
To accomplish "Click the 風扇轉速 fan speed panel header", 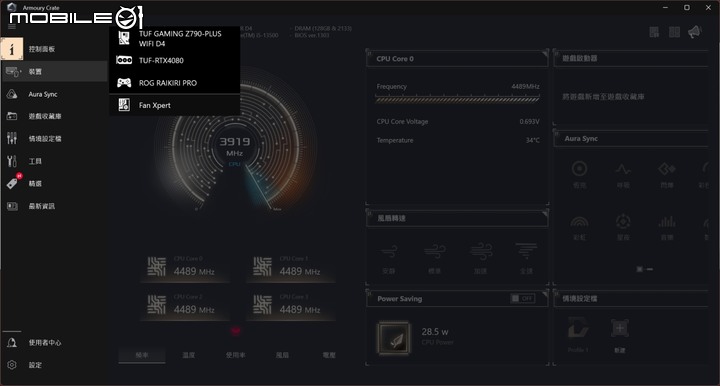I will pyautogui.click(x=457, y=218).
